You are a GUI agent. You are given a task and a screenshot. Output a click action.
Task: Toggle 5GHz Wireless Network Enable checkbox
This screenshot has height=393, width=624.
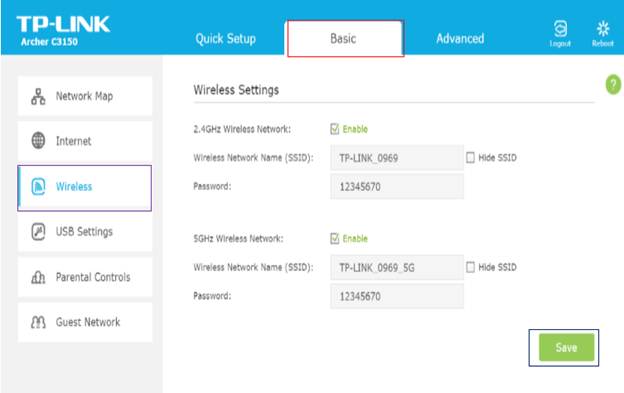(x=335, y=238)
